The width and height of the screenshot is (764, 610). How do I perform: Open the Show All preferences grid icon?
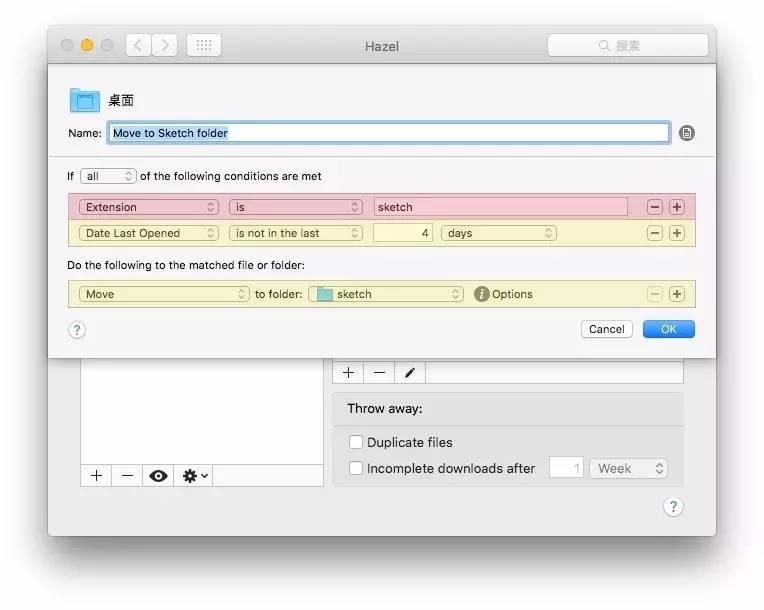pyautogui.click(x=204, y=45)
